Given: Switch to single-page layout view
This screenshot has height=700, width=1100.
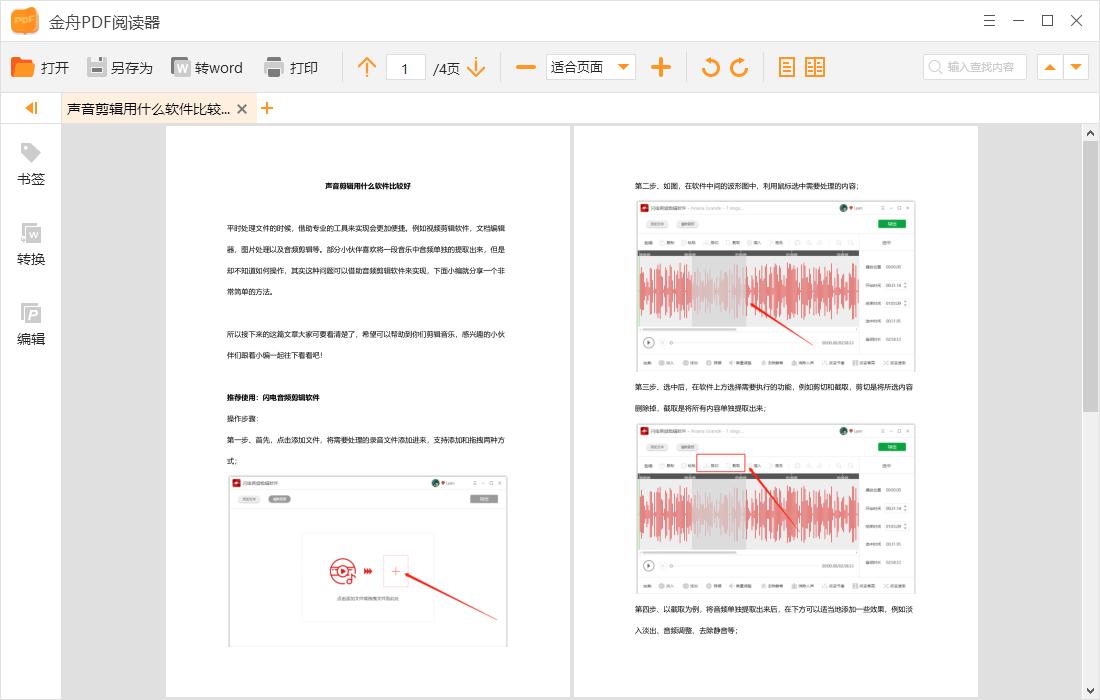Looking at the screenshot, I should tap(788, 67).
